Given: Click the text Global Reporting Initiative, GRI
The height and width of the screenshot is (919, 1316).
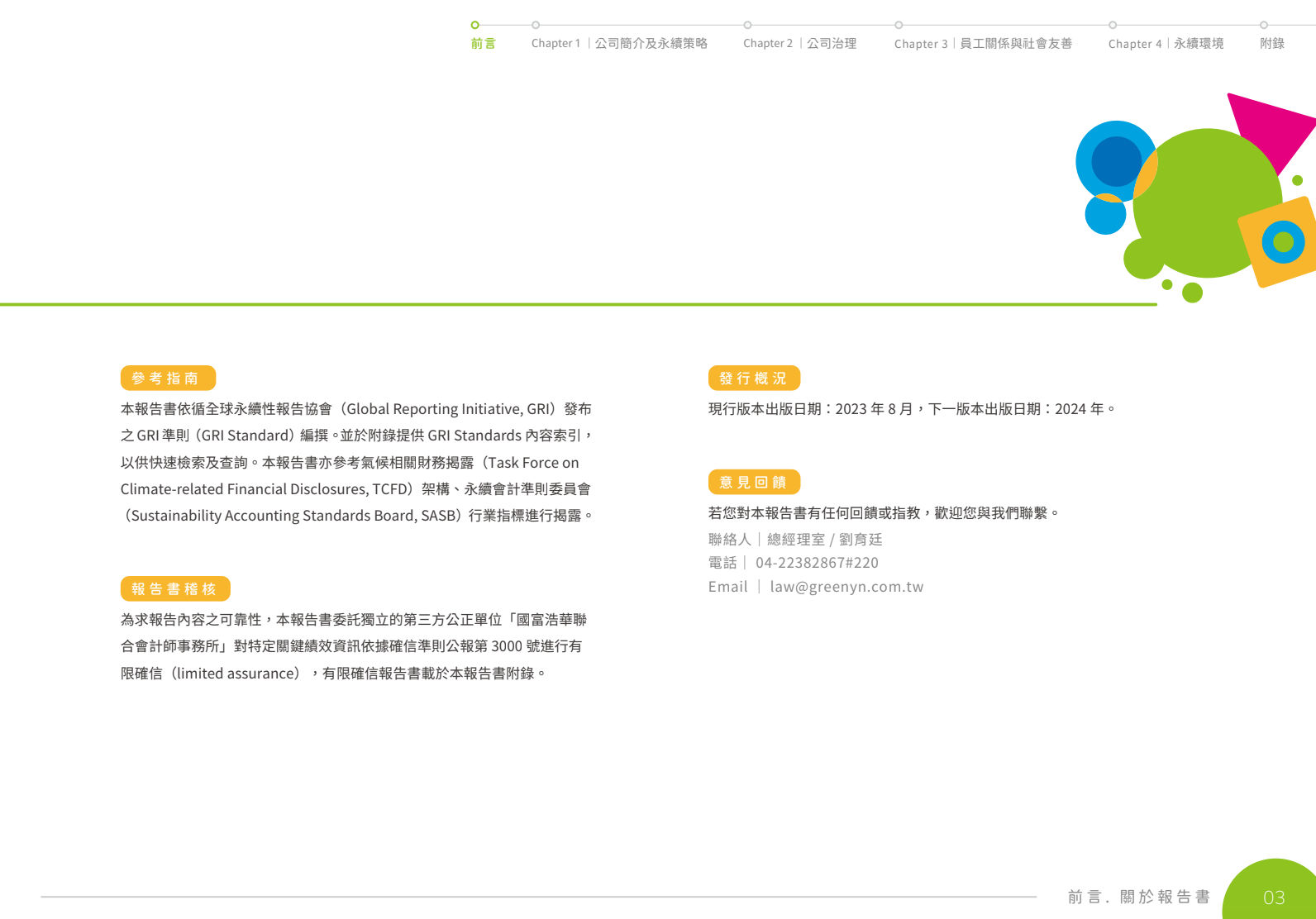Looking at the screenshot, I should (449, 409).
